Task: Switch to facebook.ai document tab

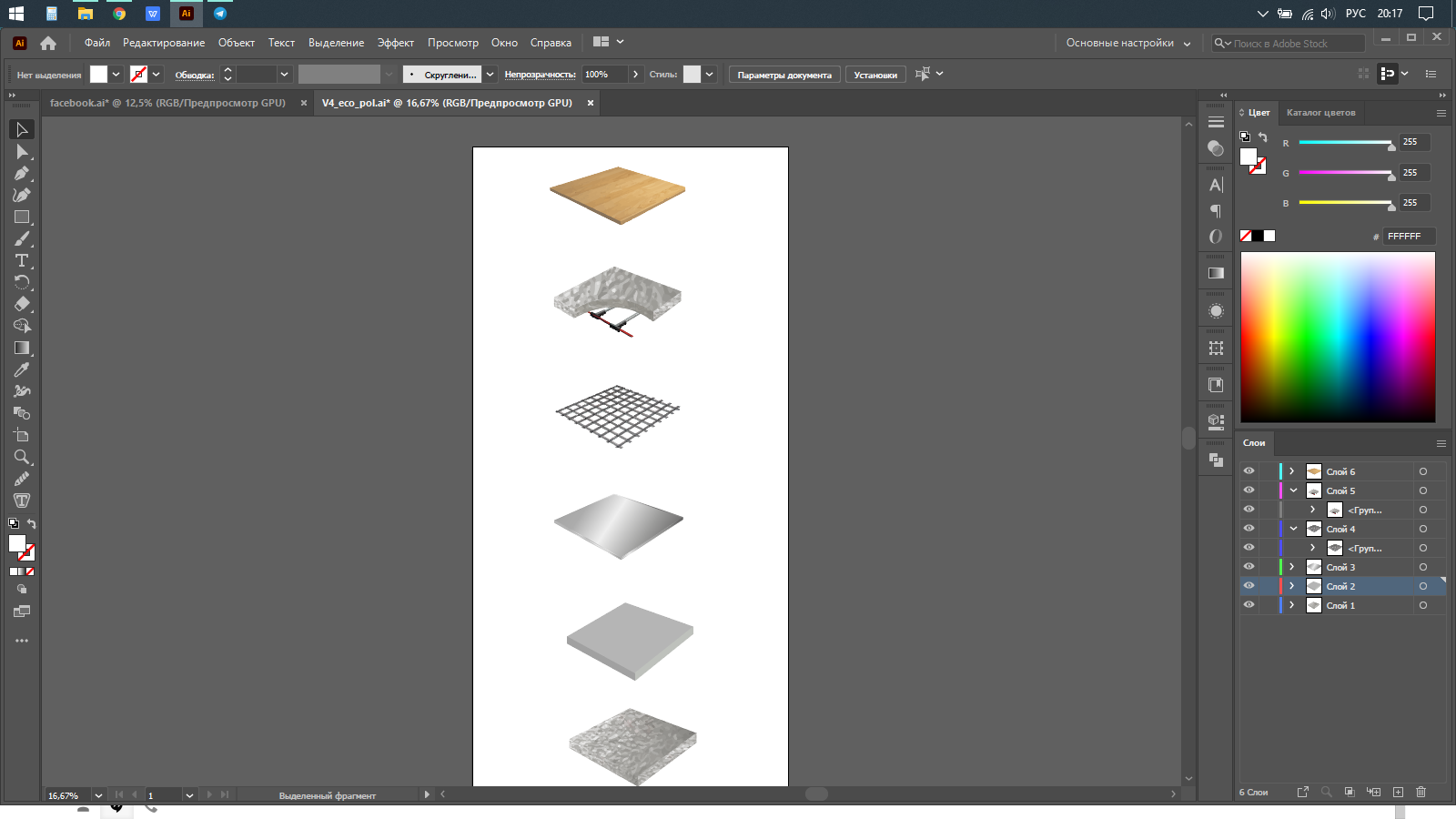Action: pos(167,103)
